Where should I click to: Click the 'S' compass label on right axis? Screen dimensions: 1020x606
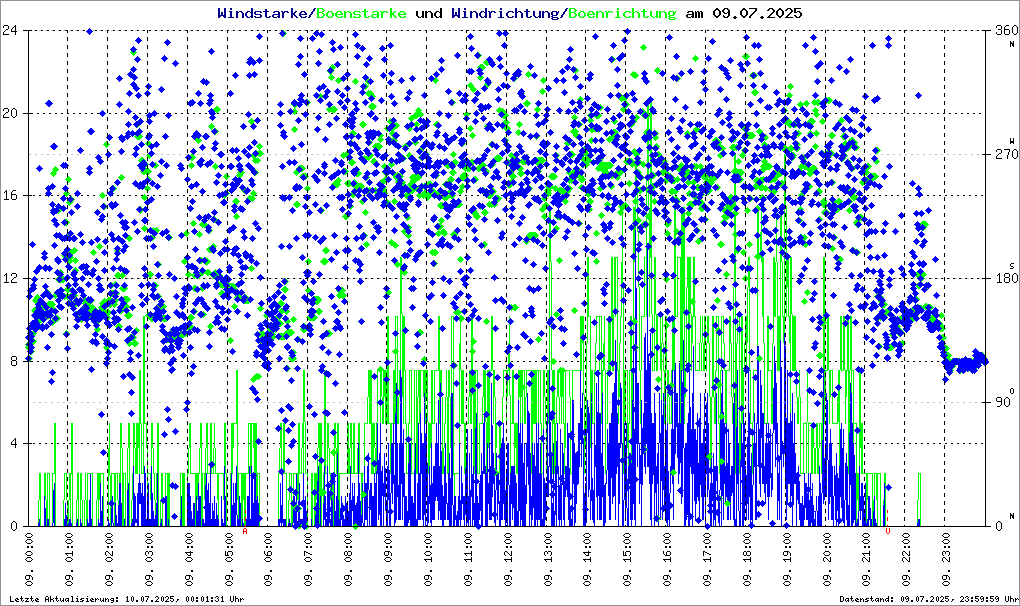(1012, 265)
